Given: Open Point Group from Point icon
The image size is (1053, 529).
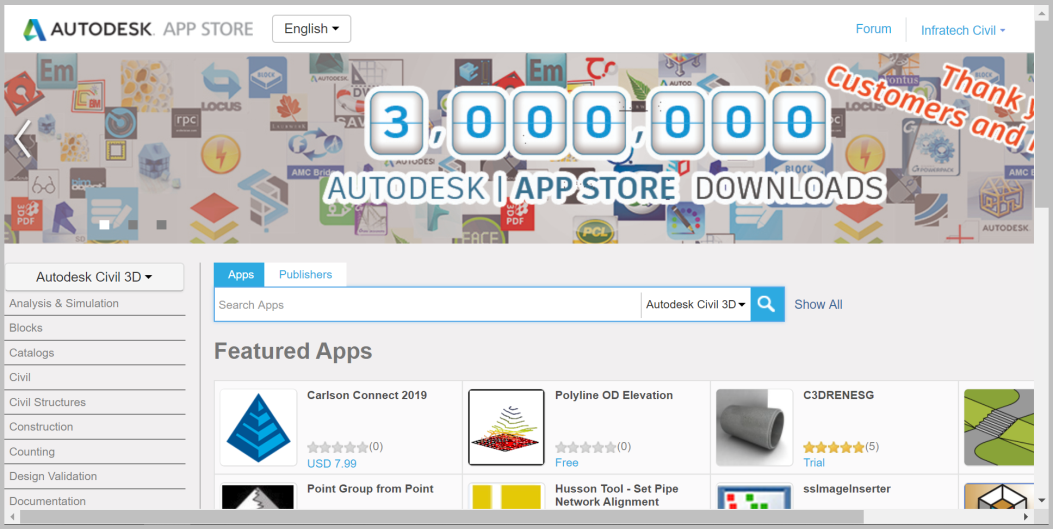Looking at the screenshot, I should (x=259, y=496).
